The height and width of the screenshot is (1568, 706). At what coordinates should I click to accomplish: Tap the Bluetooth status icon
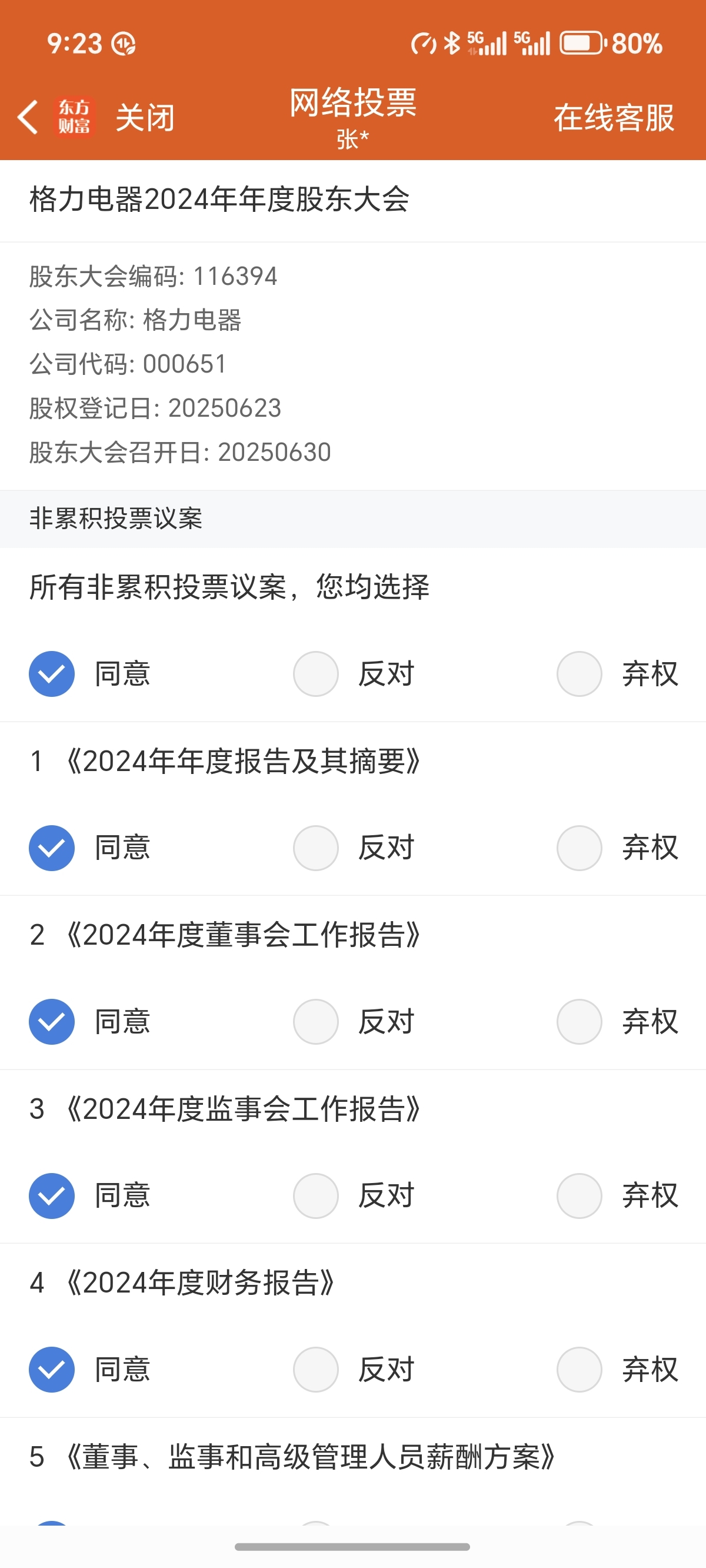point(452,43)
